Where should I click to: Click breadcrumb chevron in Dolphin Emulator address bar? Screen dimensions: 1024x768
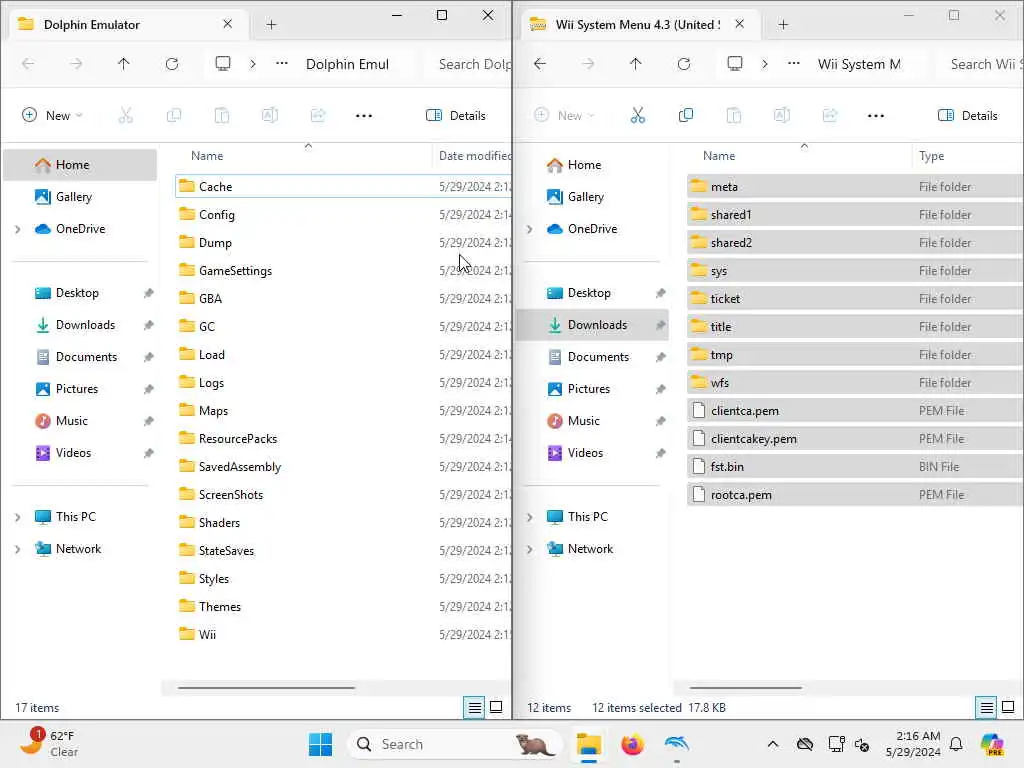(253, 64)
